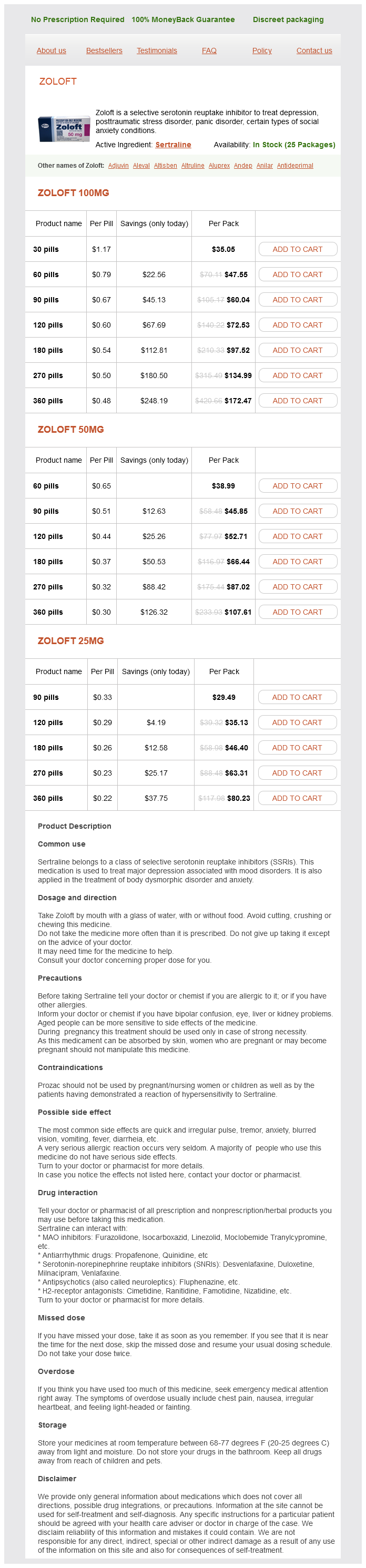The image size is (366, 1568).
Task: Click the Contact us link
Action: [313, 50]
